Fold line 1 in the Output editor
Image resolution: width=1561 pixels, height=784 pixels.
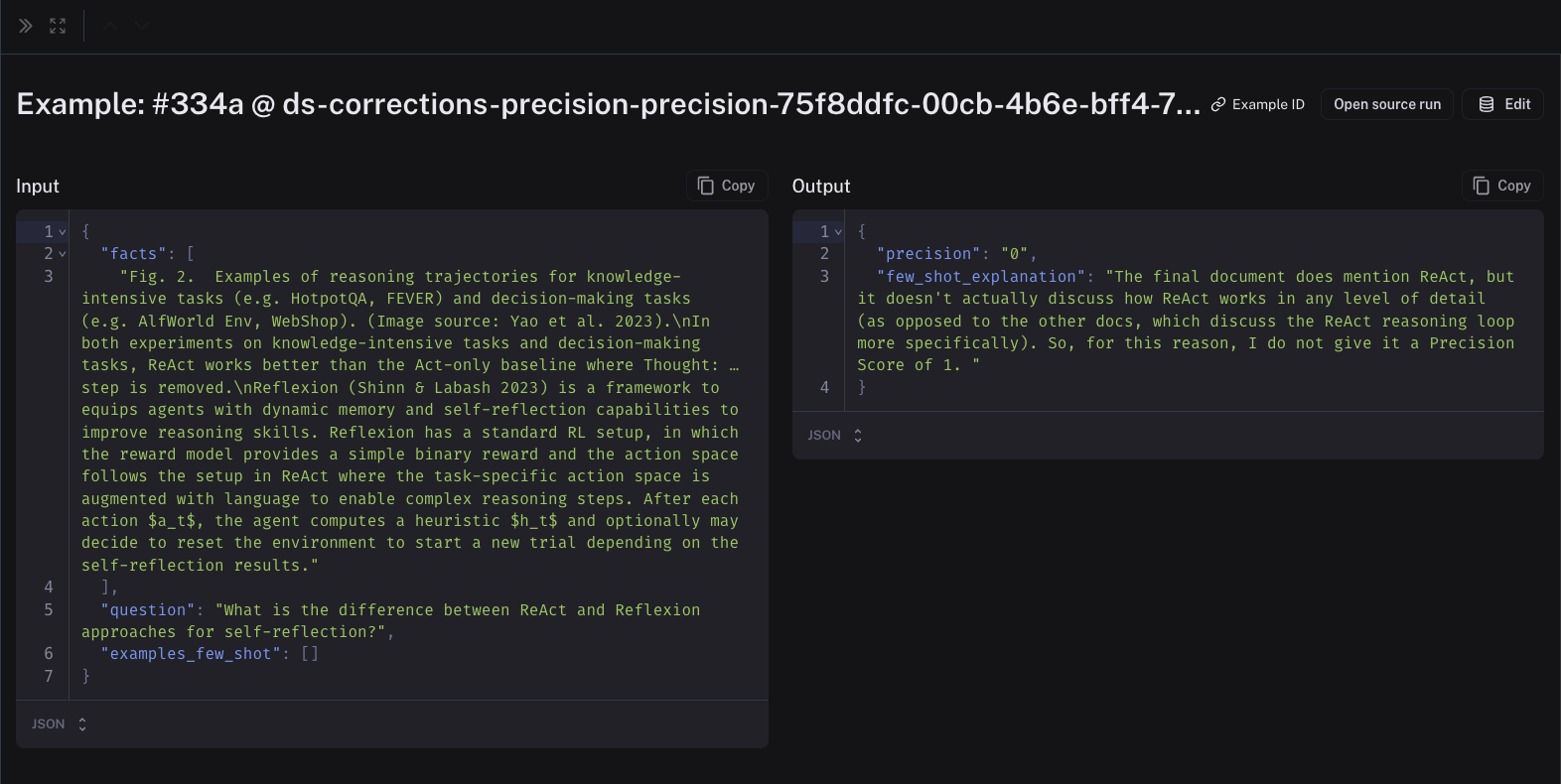[x=838, y=232]
